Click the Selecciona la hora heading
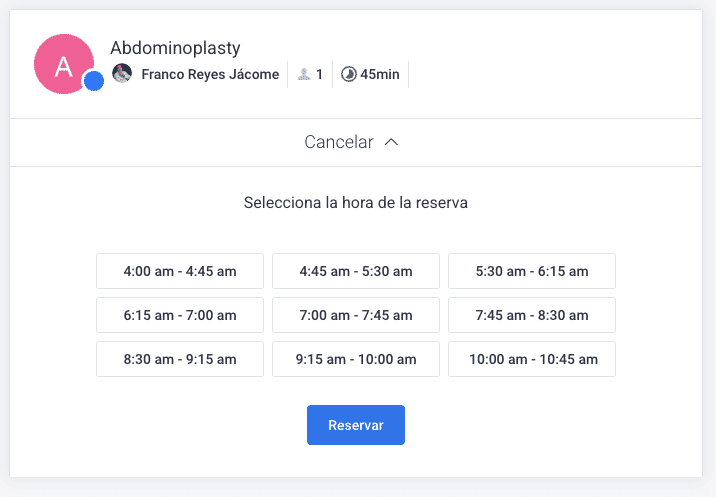The image size is (716, 497). pos(356,202)
